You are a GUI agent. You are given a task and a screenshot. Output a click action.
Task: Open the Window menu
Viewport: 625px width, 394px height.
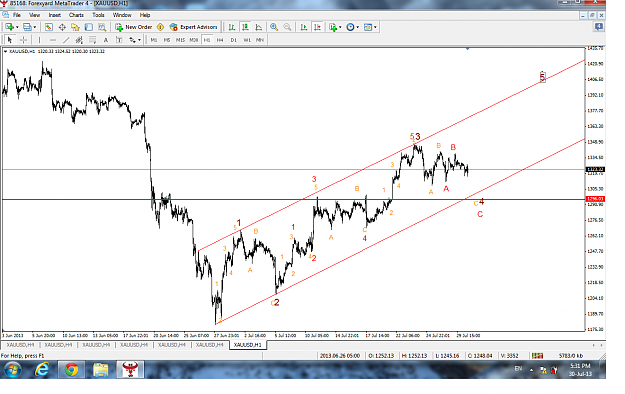click(122, 15)
